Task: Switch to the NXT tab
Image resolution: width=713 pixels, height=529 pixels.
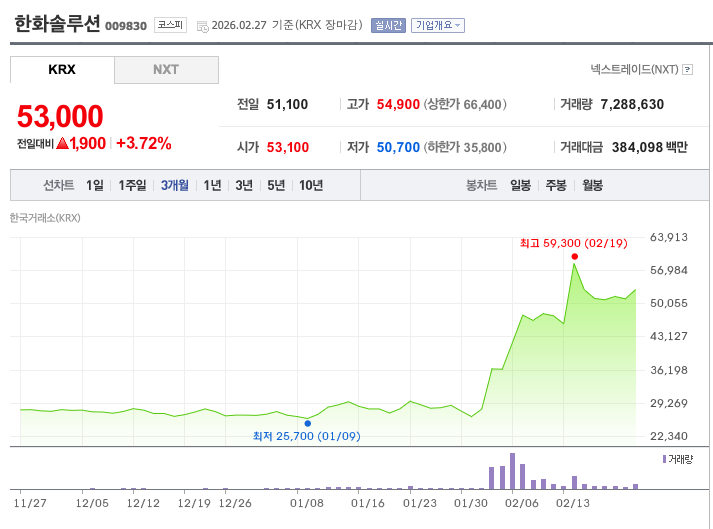Action: coord(166,70)
